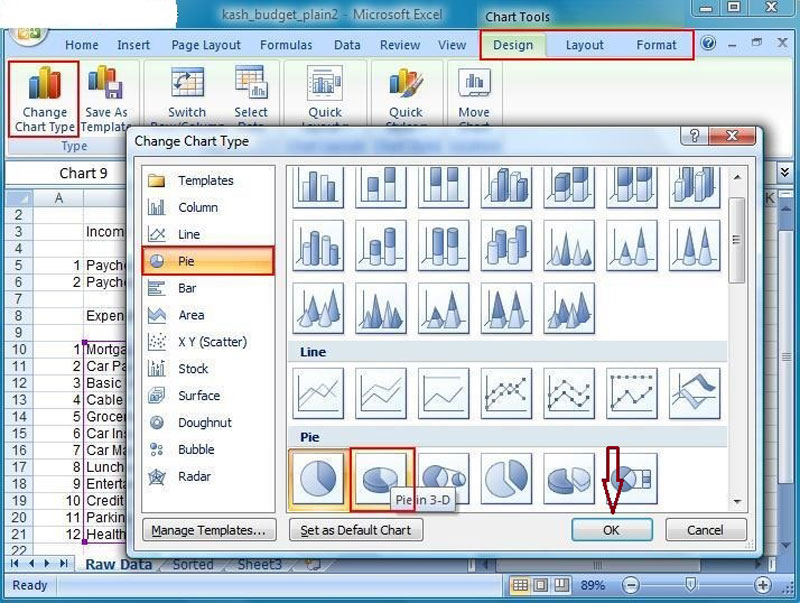The image size is (800, 603).
Task: Choose Templates in chart type list
Action: 208,181
